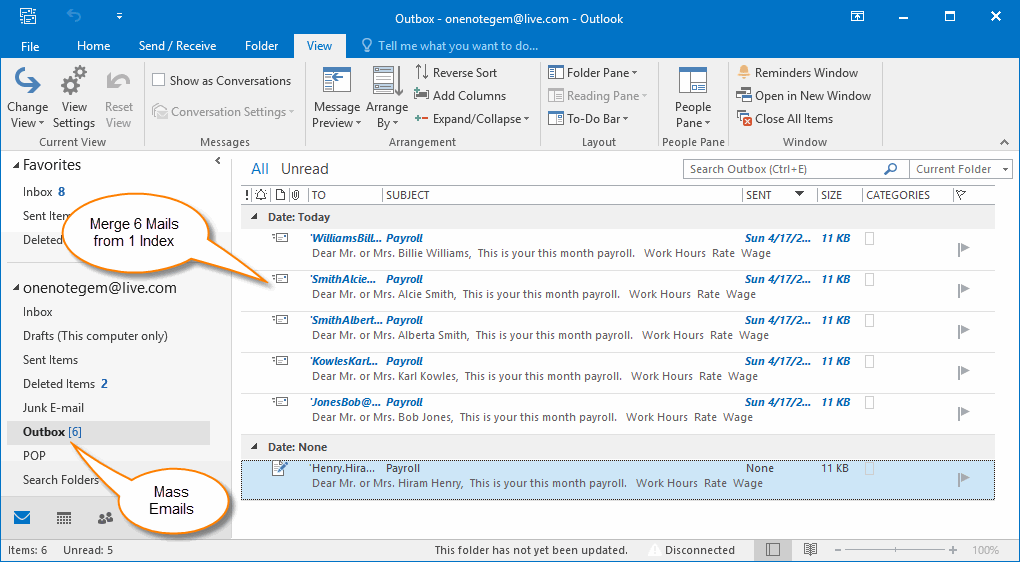The image size is (1020, 562).
Task: Select the Outbox [6] folder
Action: 109,433
